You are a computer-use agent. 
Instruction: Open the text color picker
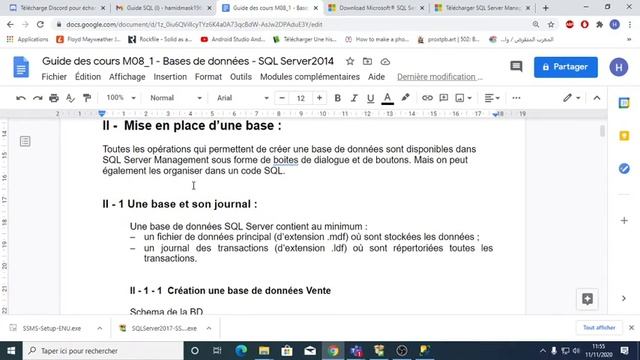click(x=387, y=98)
